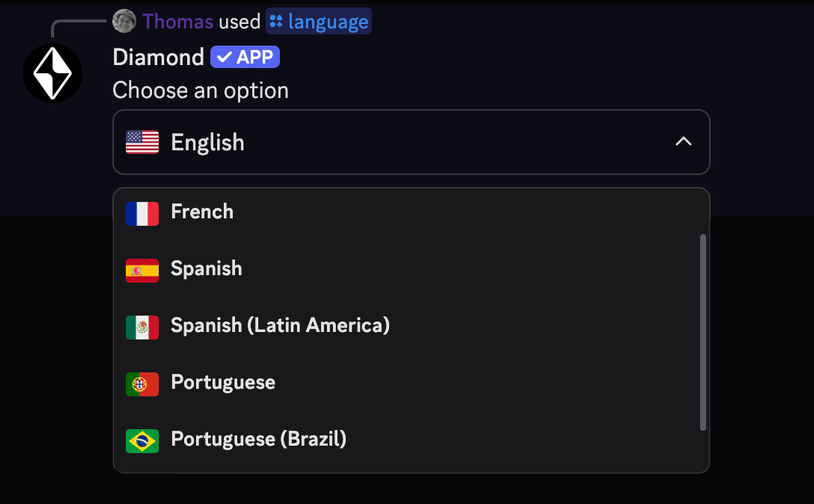Click Thomas's small profile avatar
Viewport: 814px width, 504px height.
[x=124, y=21]
